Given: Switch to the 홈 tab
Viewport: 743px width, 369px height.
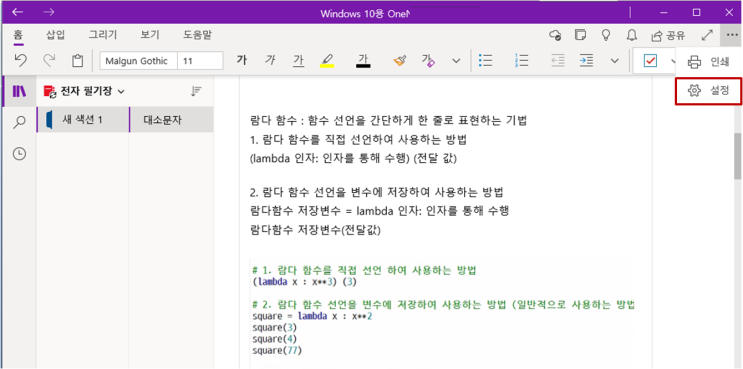Looking at the screenshot, I should tap(18, 35).
